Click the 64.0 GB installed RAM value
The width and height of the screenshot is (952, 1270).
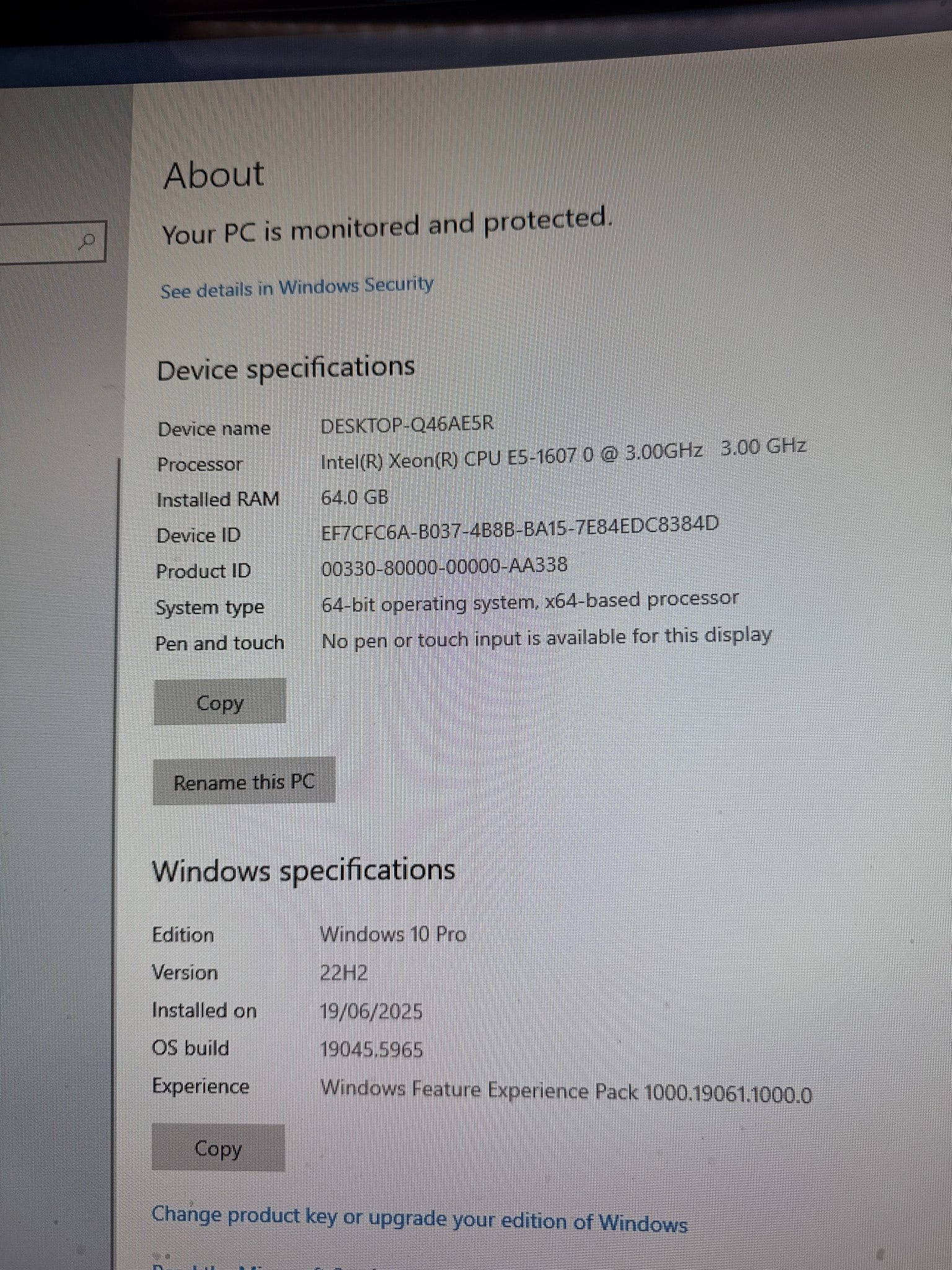pos(355,497)
